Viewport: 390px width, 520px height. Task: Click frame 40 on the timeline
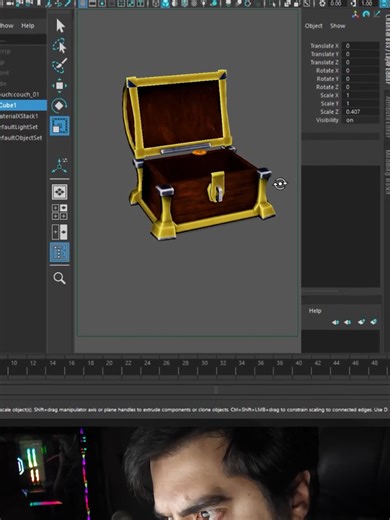pos(299,363)
